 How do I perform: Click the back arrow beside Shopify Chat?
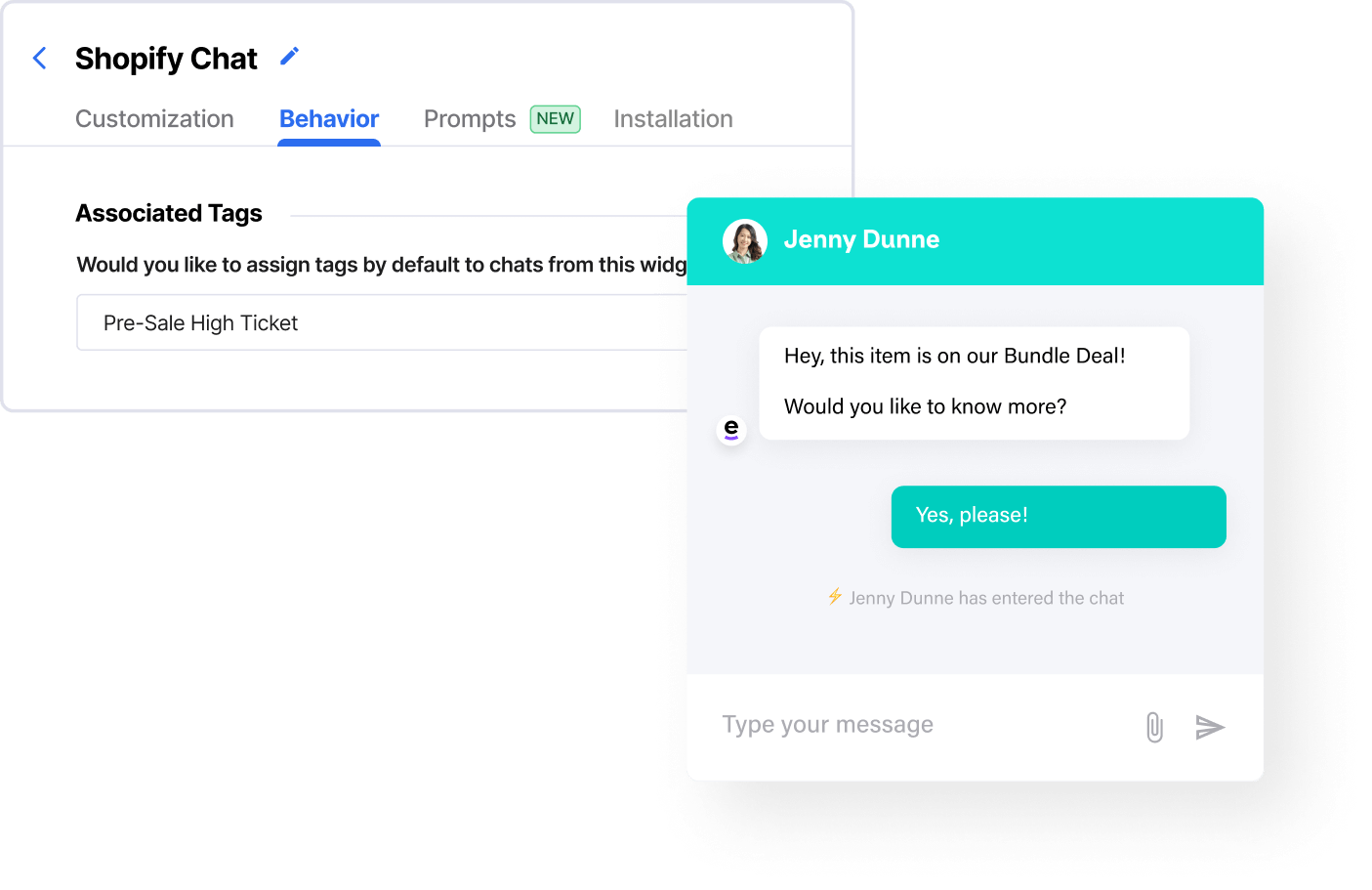point(40,59)
